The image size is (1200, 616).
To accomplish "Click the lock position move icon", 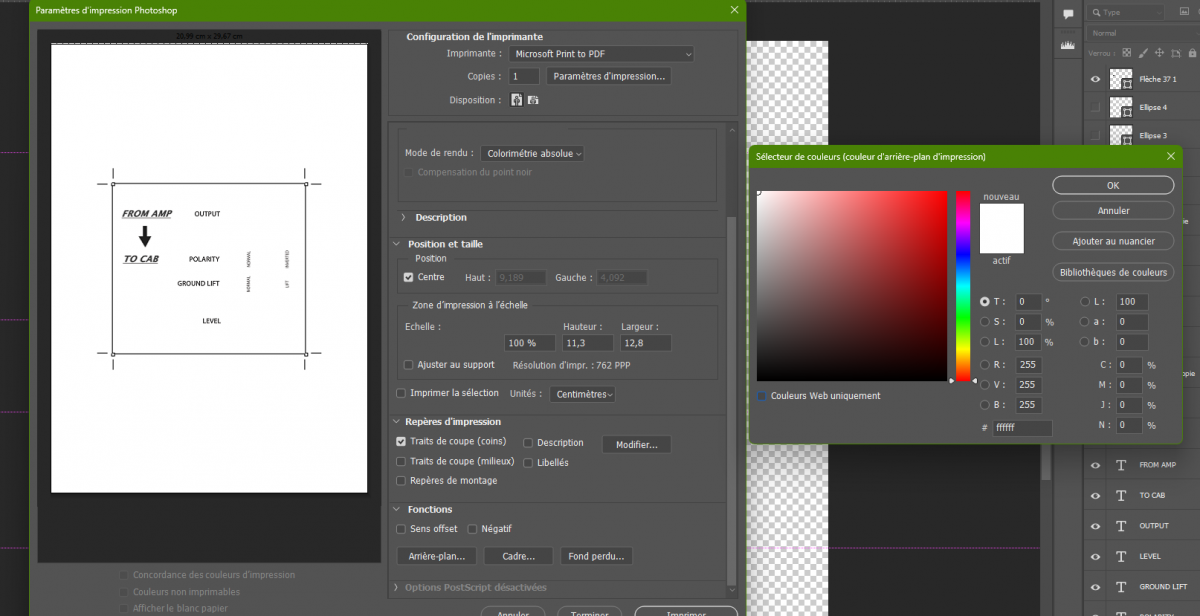I will [1159, 53].
